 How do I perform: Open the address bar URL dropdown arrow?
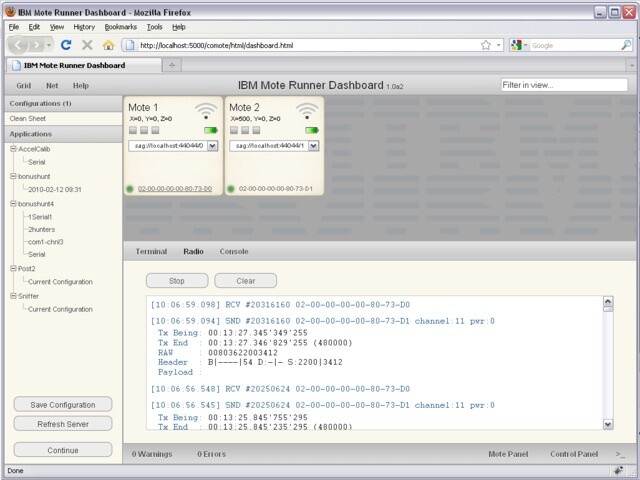[x=499, y=45]
